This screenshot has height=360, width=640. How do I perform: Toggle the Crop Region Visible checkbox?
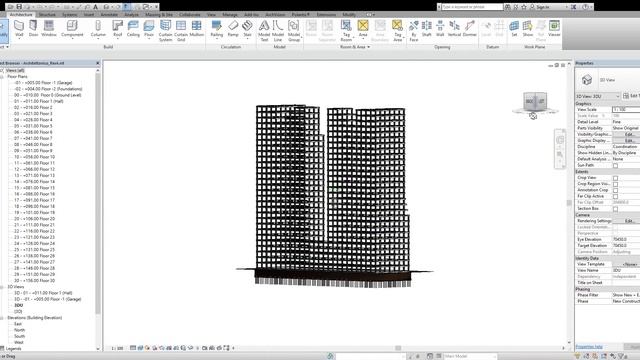616,184
